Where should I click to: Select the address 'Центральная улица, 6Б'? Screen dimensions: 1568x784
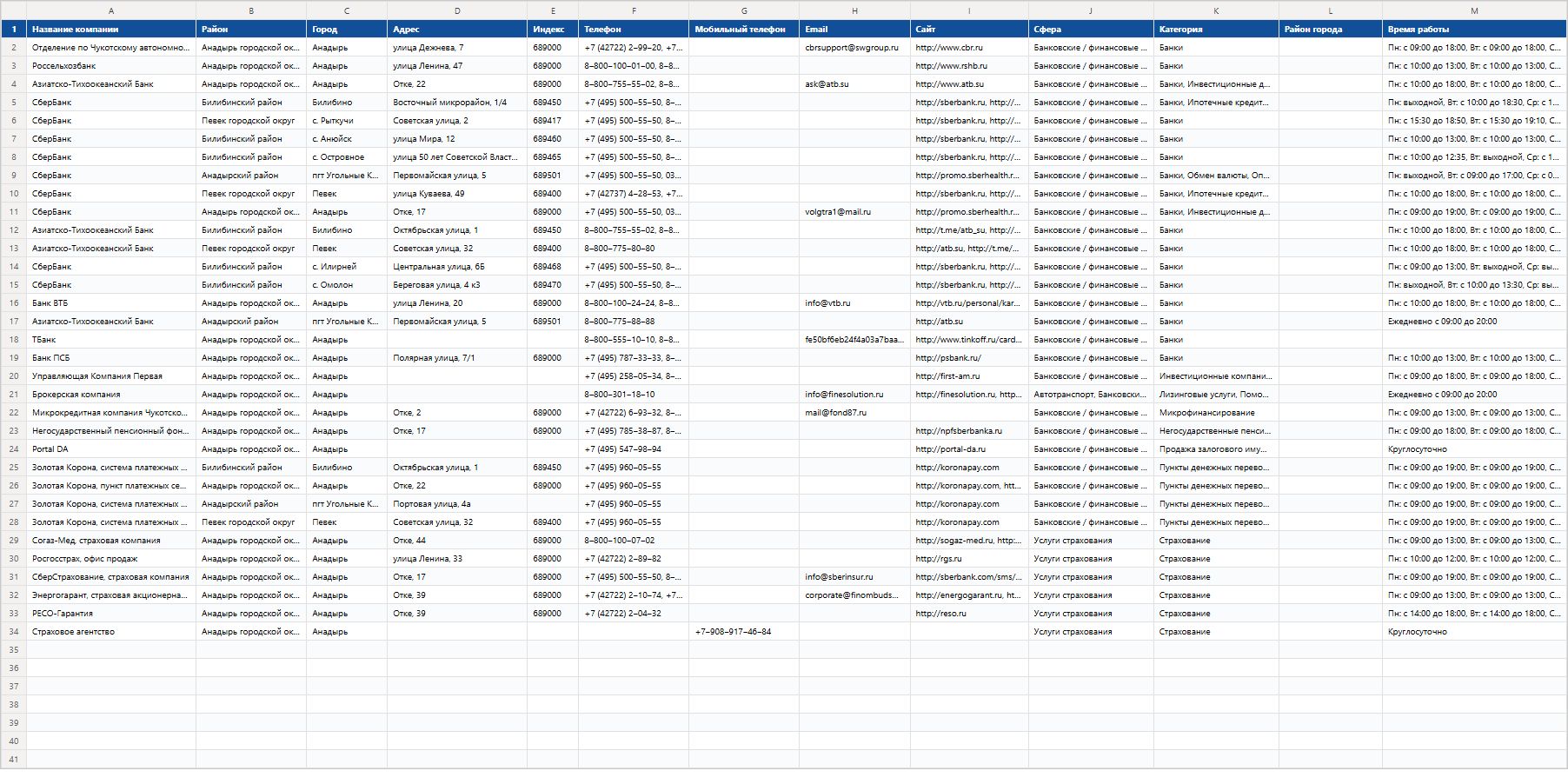pos(457,267)
